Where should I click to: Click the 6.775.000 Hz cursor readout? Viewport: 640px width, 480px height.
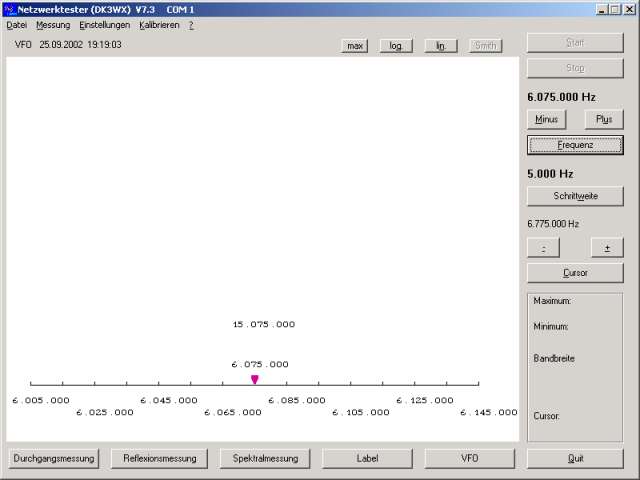point(553,224)
